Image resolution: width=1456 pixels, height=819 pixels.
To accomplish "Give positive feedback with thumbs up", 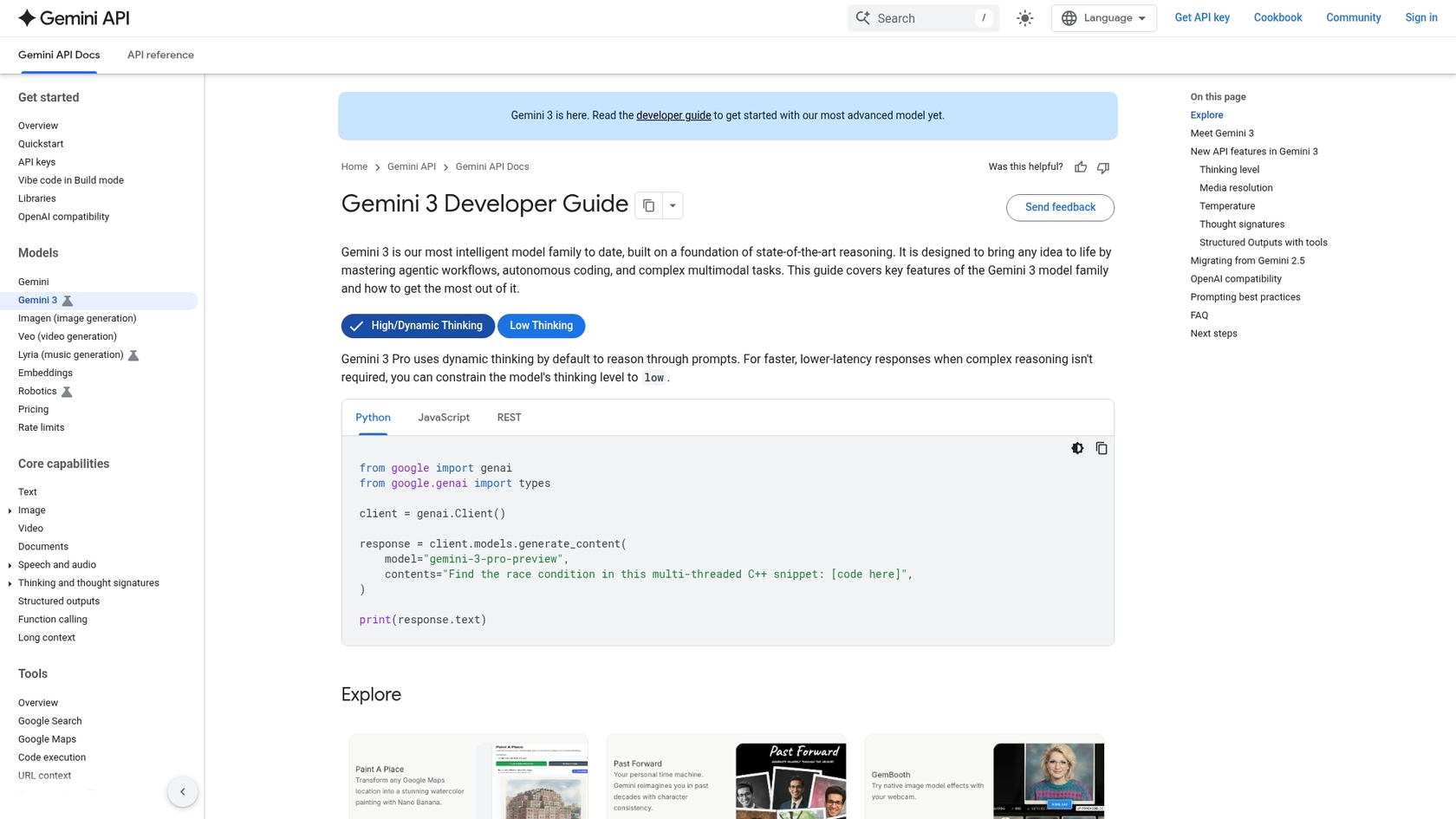I will click(x=1081, y=166).
